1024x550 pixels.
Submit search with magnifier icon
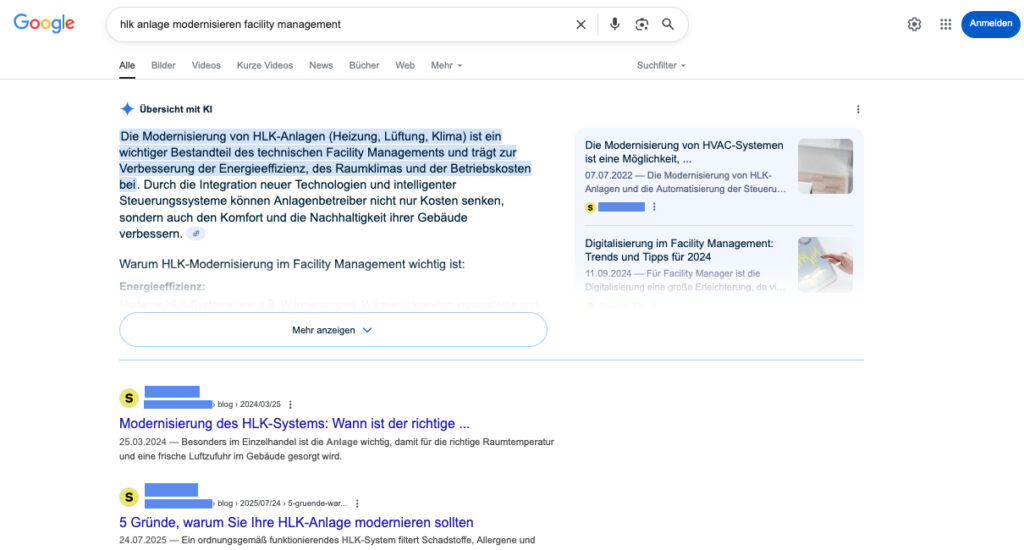(667, 24)
